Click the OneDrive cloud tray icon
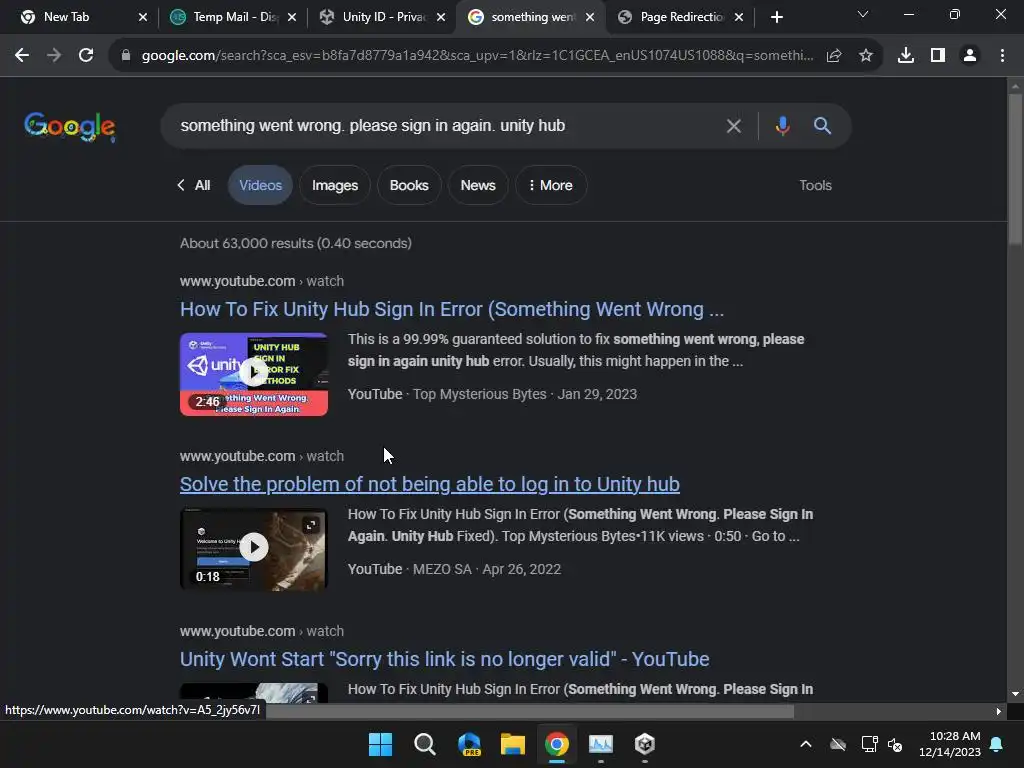This screenshot has width=1024, height=768. tap(838, 744)
